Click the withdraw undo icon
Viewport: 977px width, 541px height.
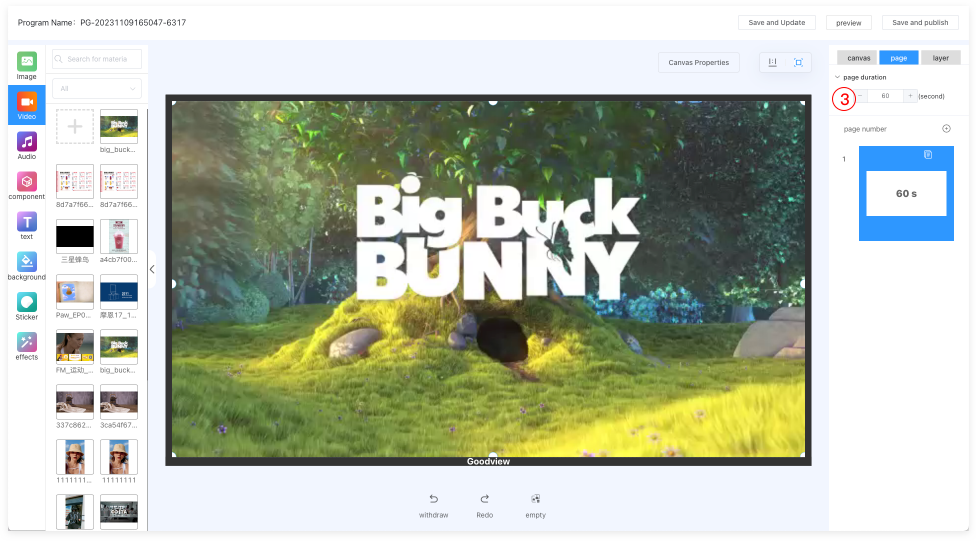[x=434, y=499]
